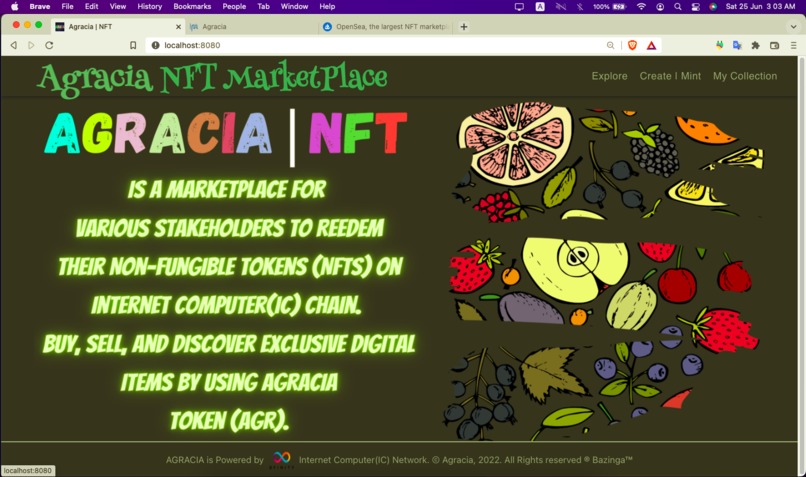Open the Google Translate extension icon
806x477 pixels.
pyautogui.click(x=737, y=45)
